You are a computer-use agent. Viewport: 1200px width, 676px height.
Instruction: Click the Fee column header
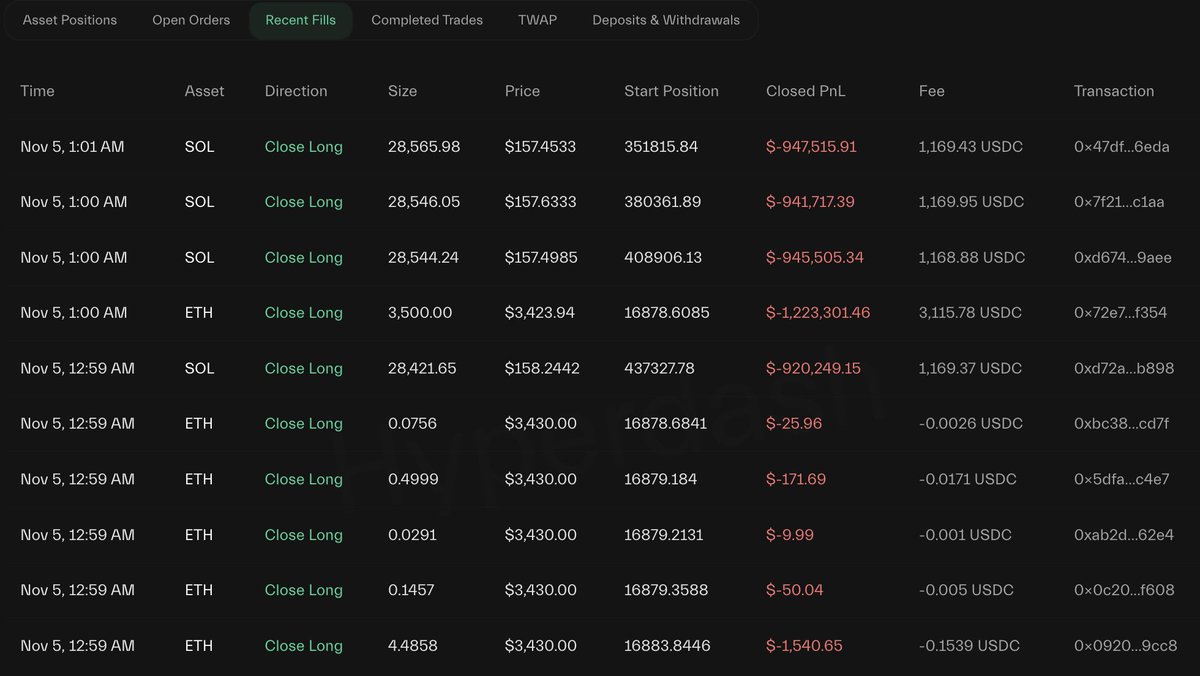click(x=931, y=91)
